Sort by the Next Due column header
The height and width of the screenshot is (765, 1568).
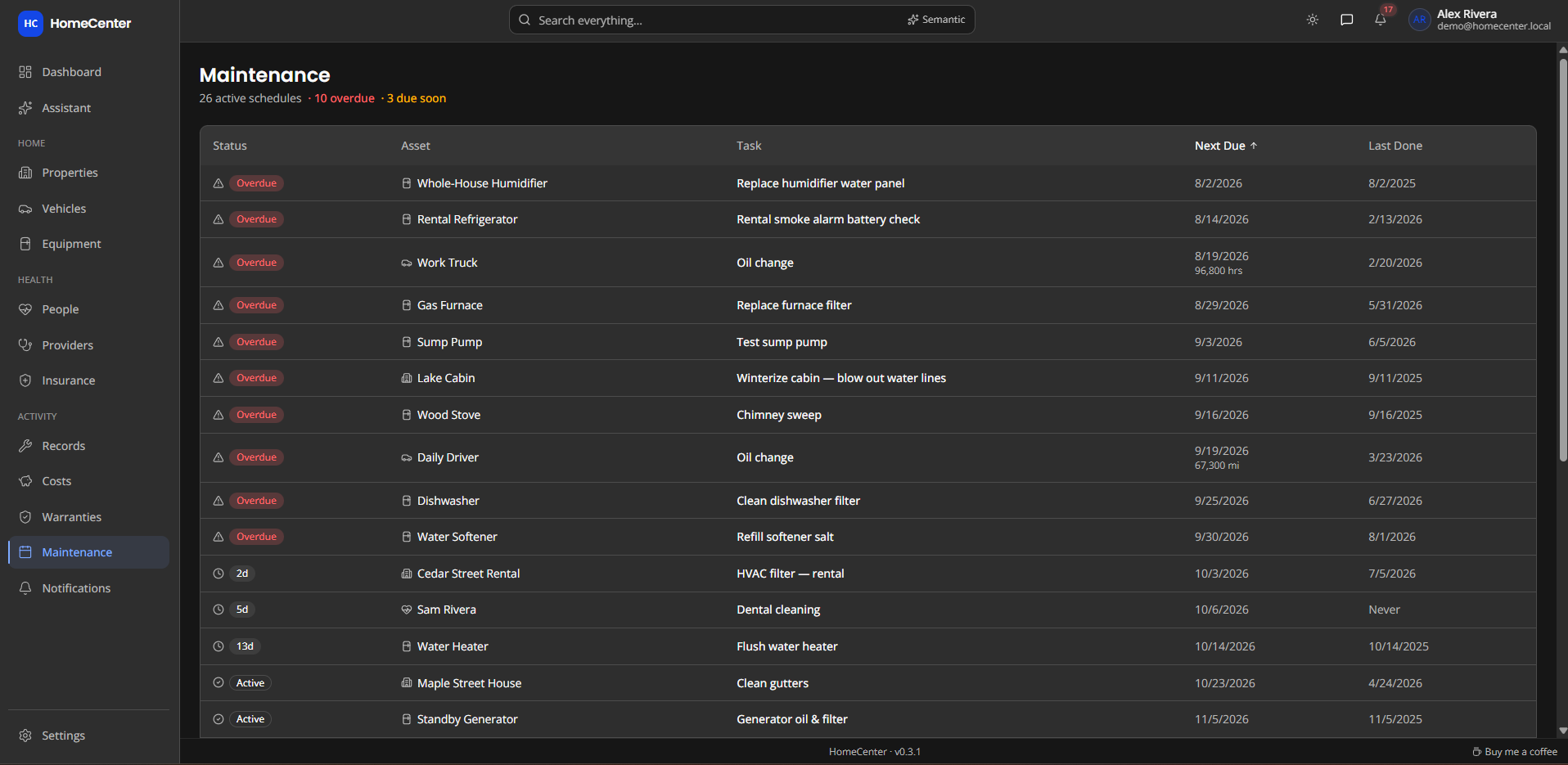click(x=1225, y=146)
